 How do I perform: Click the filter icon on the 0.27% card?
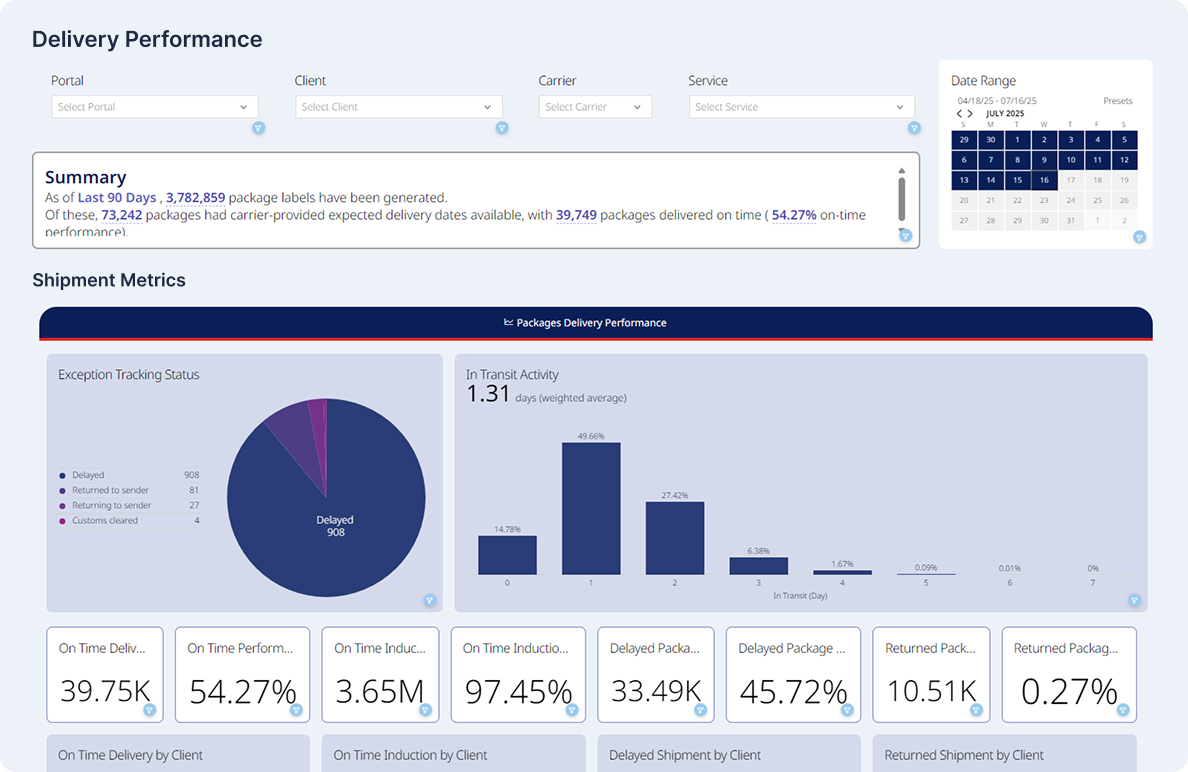1123,710
